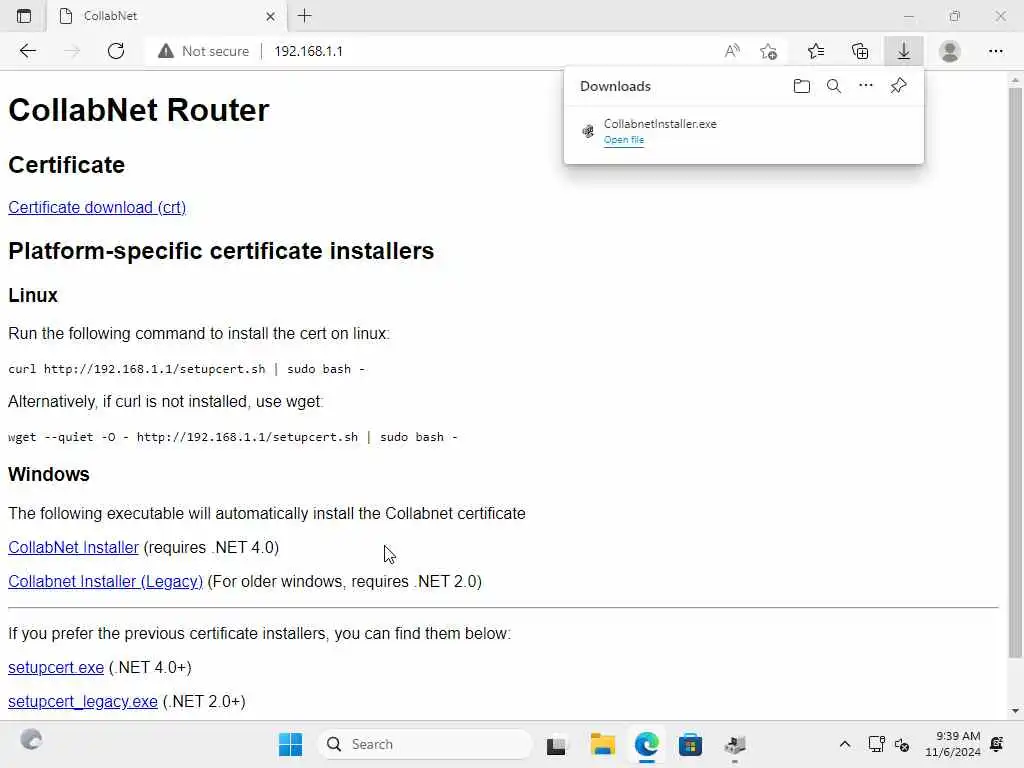Open the widgets icon at taskbar left
This screenshot has width=1024, height=768.
coord(31,740)
